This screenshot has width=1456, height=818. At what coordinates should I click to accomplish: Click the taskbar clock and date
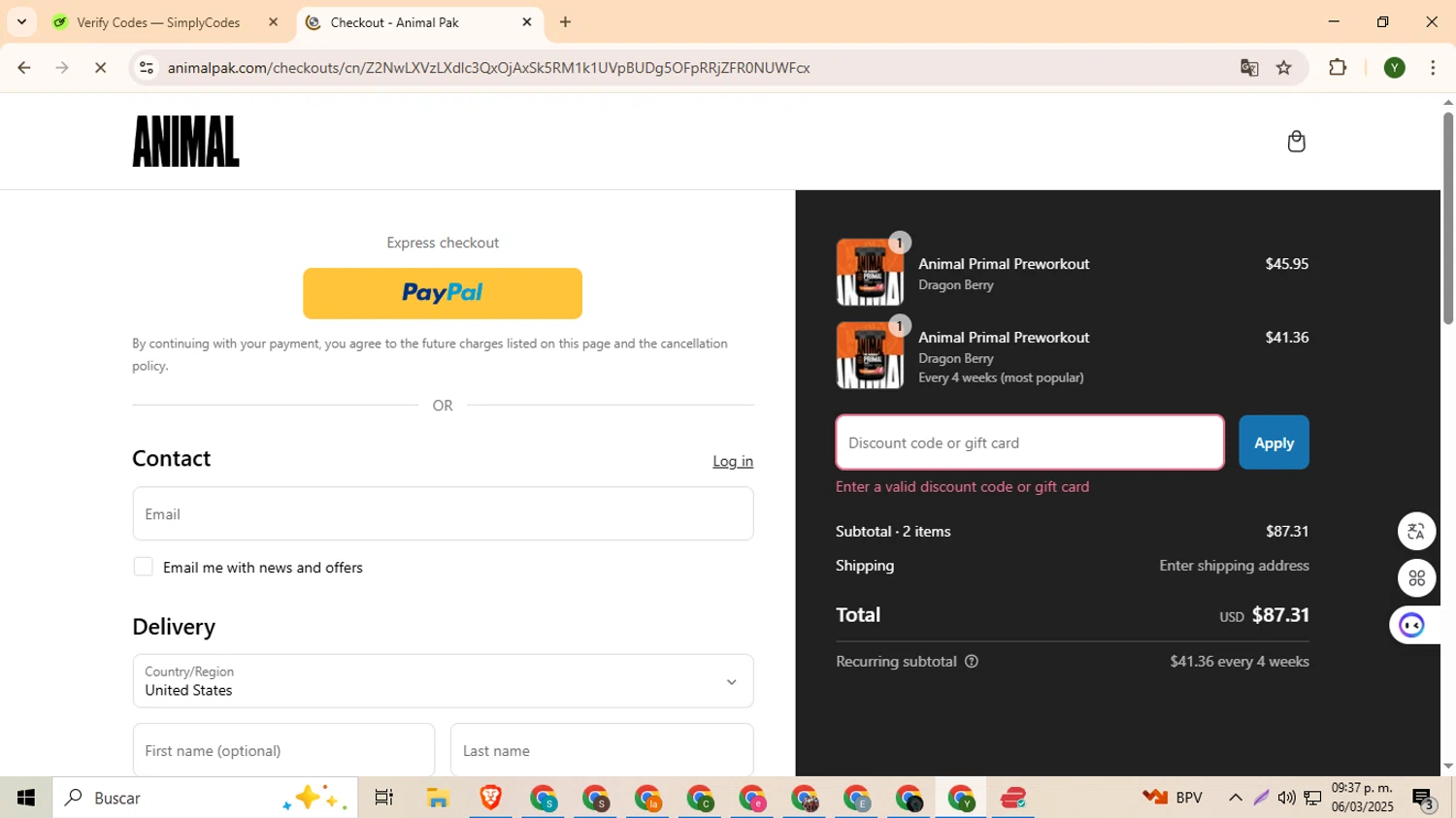click(1362, 798)
